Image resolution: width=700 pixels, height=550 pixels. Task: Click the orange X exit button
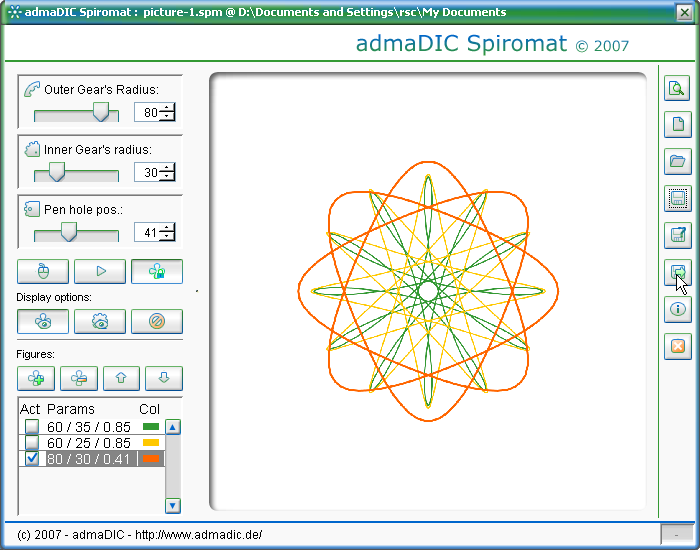click(x=677, y=346)
